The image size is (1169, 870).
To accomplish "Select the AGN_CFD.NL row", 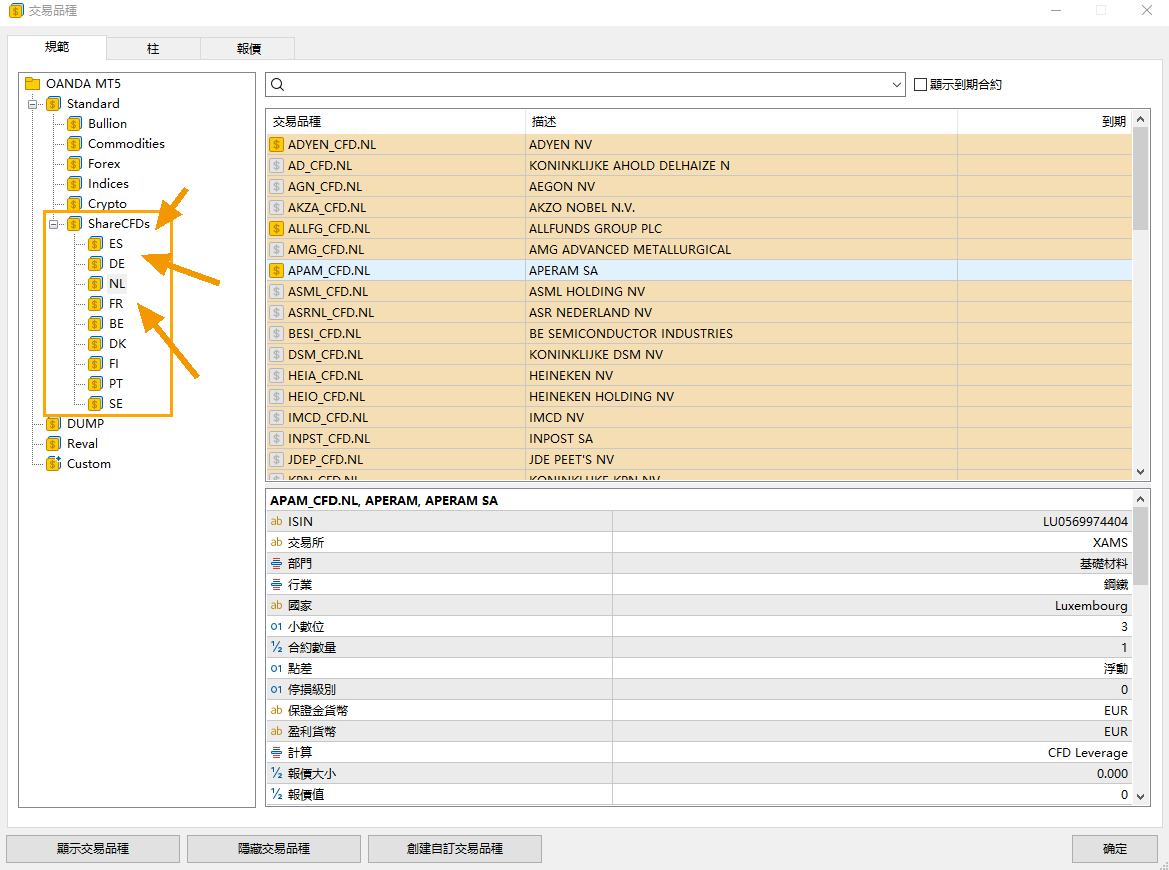I will tap(699, 186).
